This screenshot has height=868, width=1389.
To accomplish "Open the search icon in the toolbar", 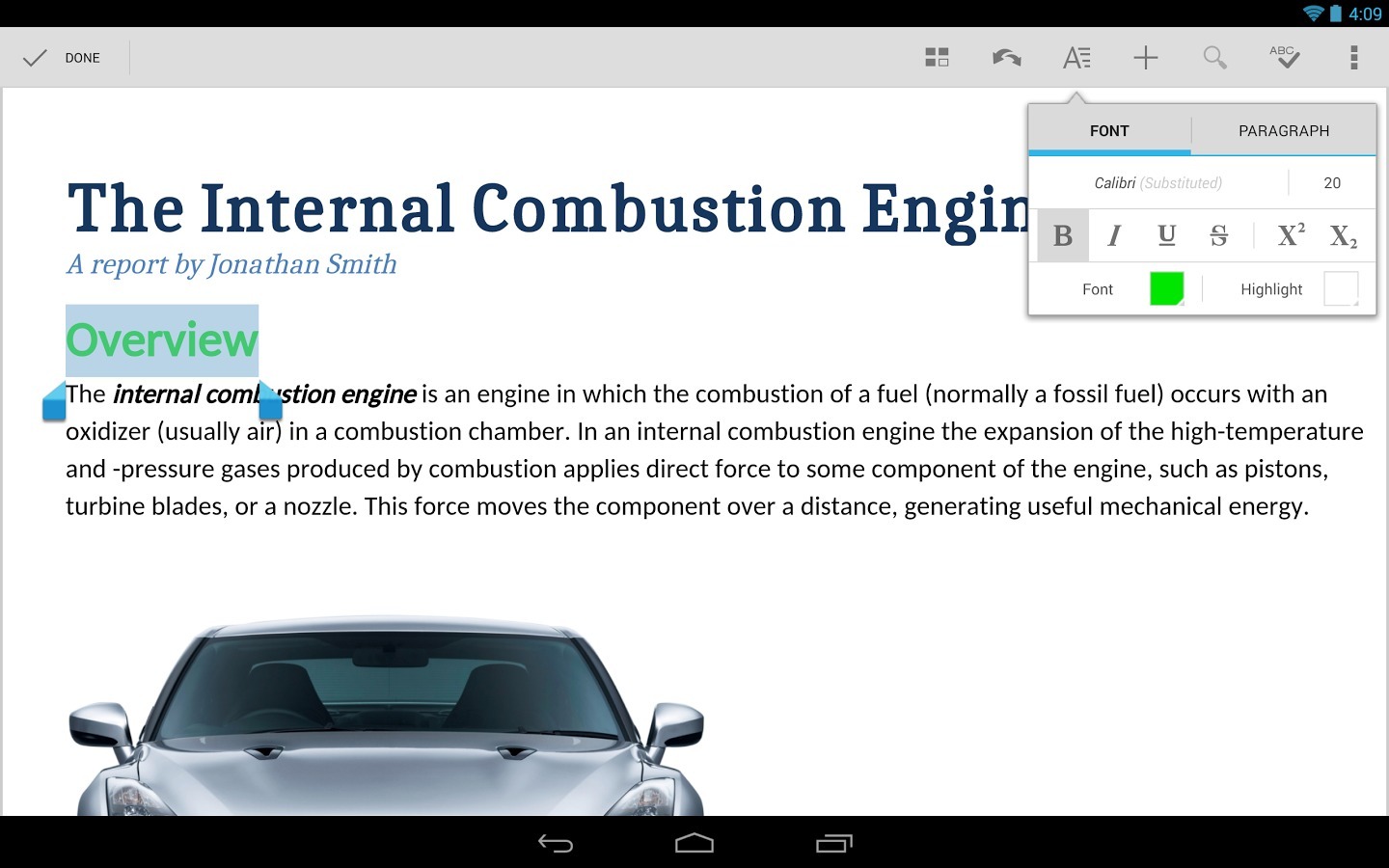I will 1214,57.
